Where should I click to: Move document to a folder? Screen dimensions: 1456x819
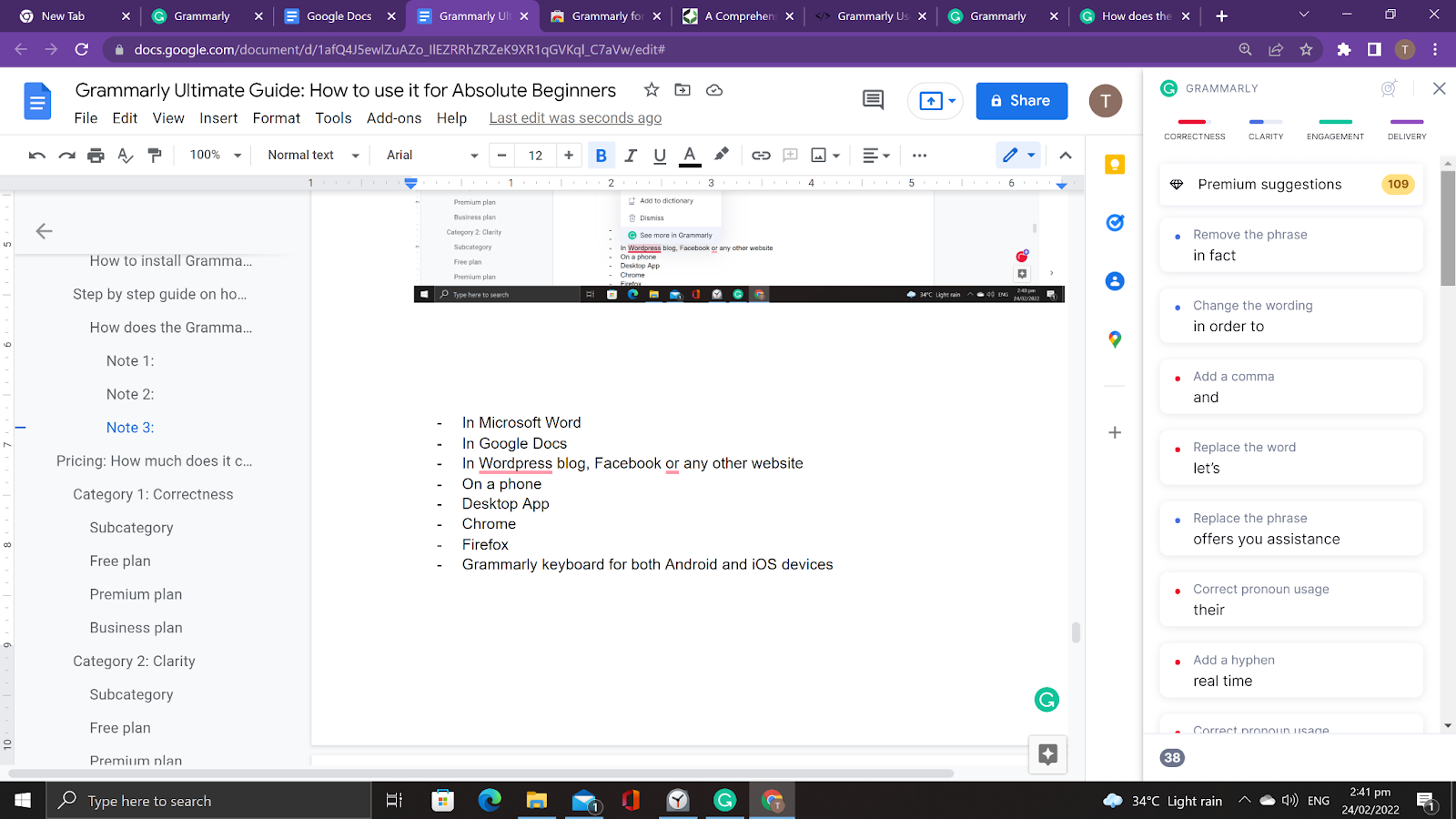[682, 90]
